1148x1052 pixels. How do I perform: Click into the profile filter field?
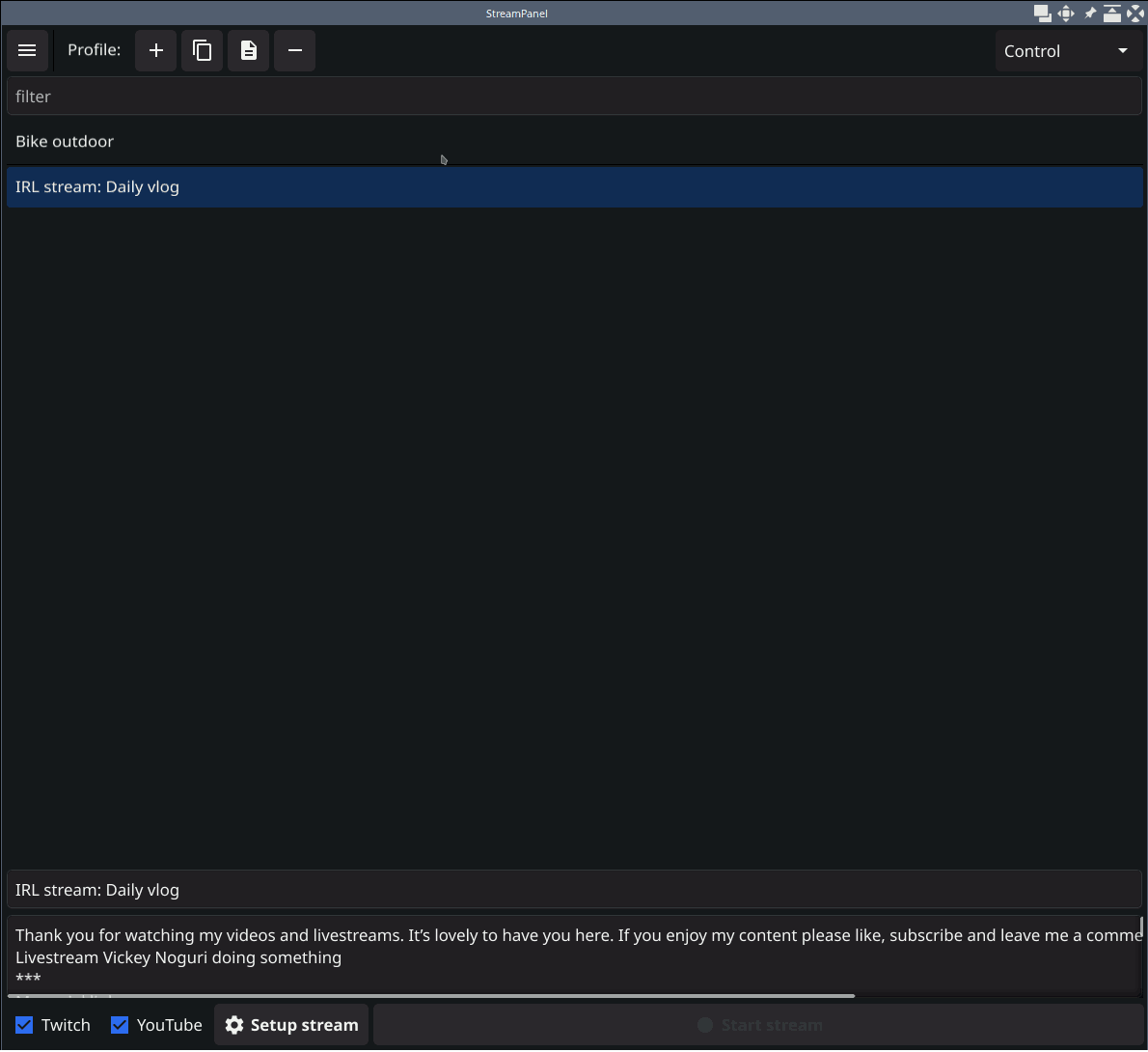point(574,96)
